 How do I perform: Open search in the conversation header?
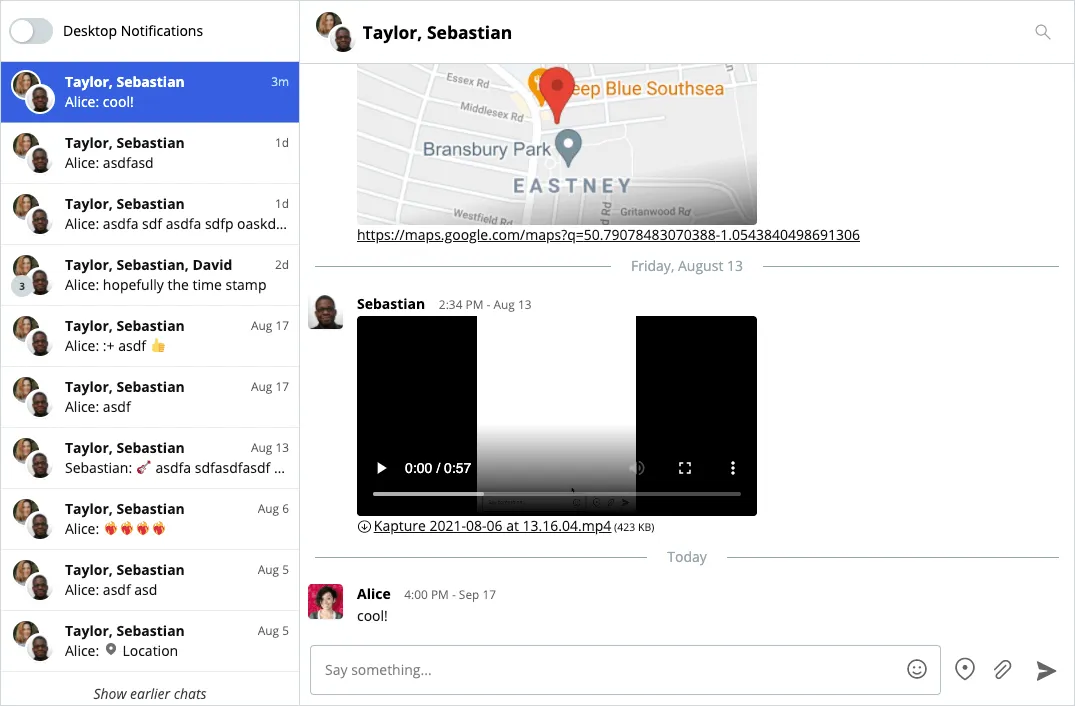[x=1043, y=31]
